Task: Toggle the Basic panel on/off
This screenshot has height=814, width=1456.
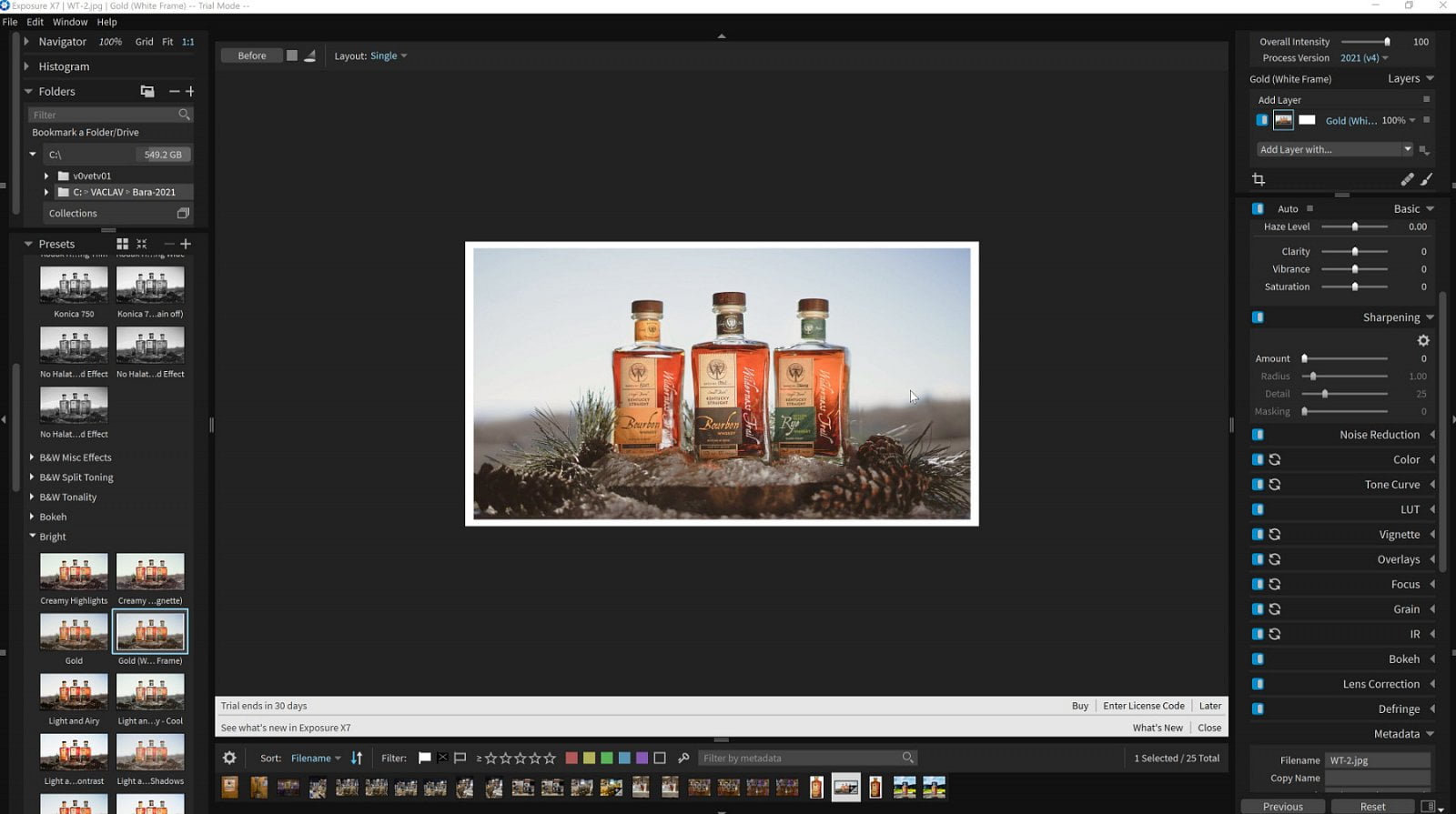Action: pyautogui.click(x=1258, y=208)
